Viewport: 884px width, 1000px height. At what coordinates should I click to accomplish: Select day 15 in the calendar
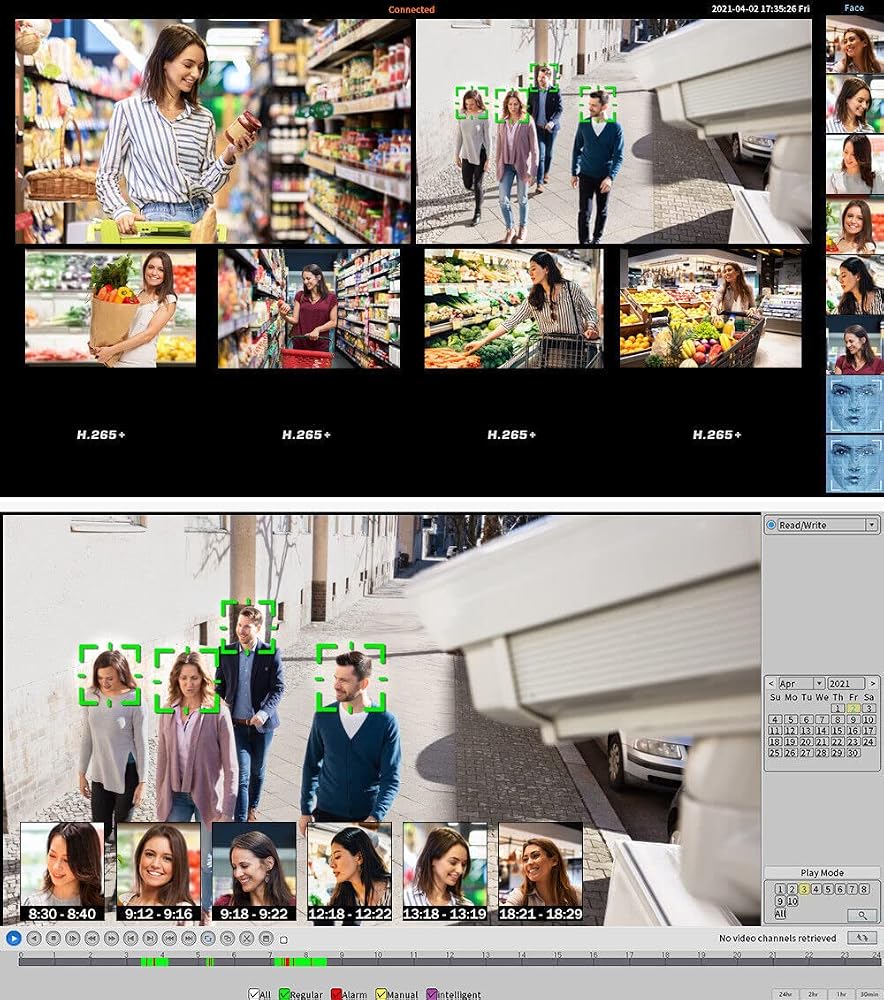pos(837,730)
